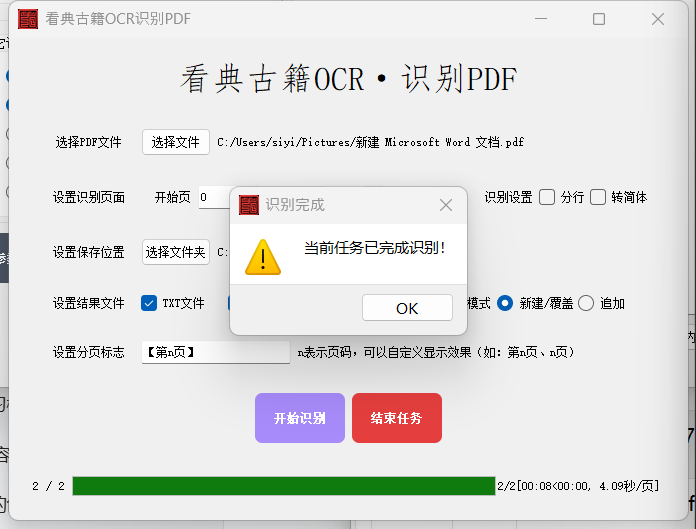Click the yellow warning icon in dialog
The width and height of the screenshot is (696, 529).
(x=264, y=256)
